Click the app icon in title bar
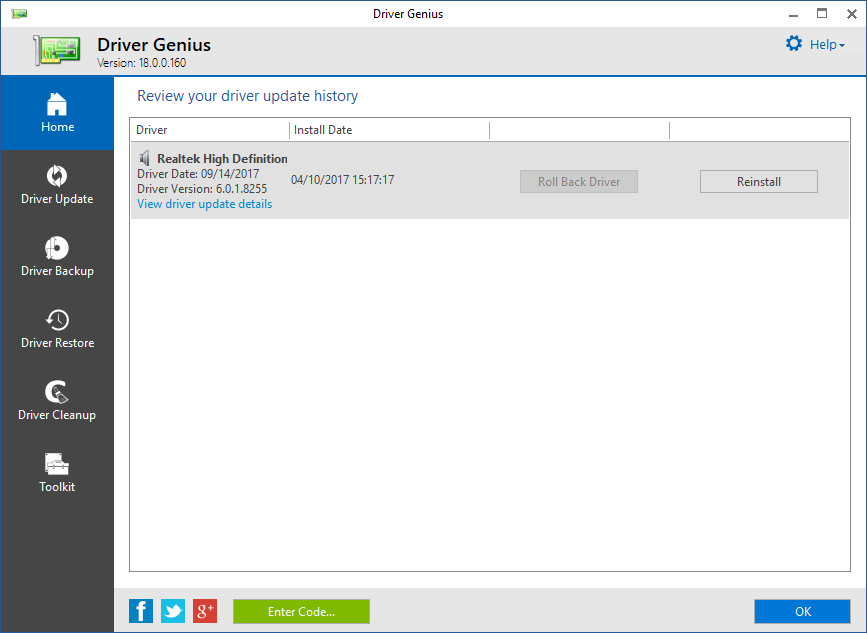Viewport: 867px width, 633px height. click(x=19, y=13)
